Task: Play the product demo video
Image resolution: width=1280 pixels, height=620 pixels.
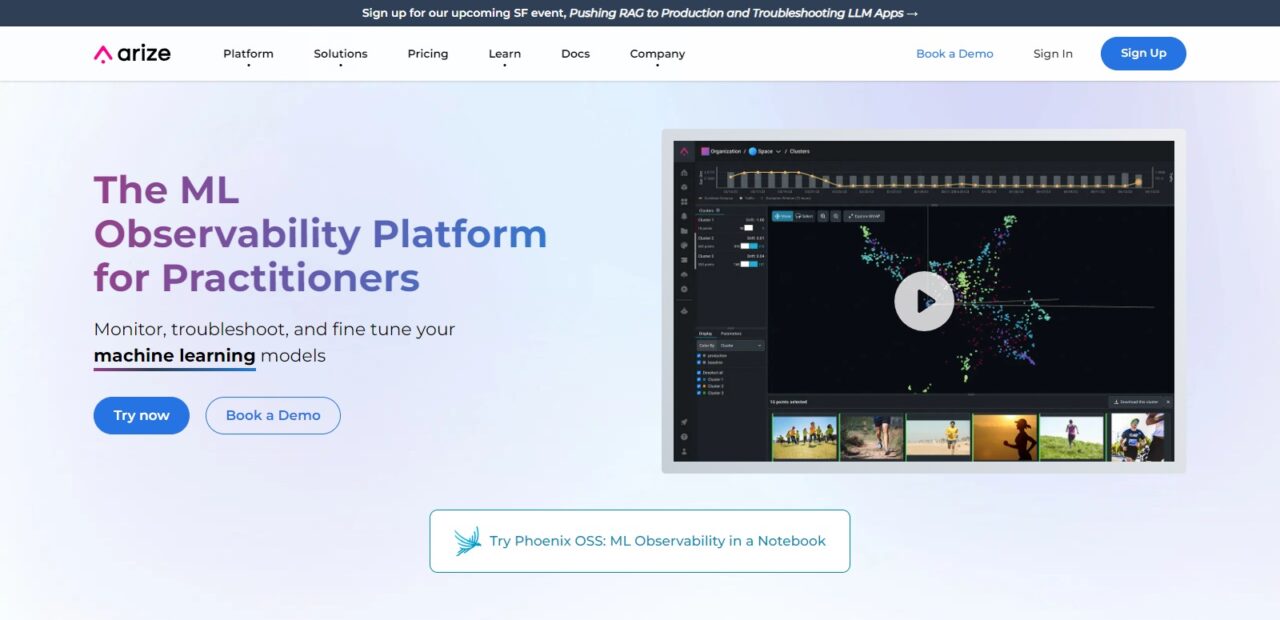Action: coord(923,301)
